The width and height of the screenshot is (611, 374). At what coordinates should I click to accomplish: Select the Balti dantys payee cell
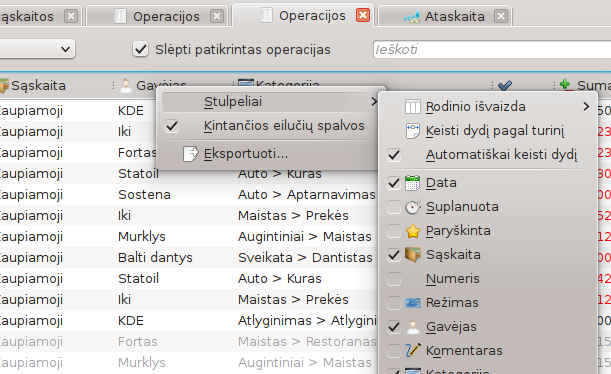155,258
